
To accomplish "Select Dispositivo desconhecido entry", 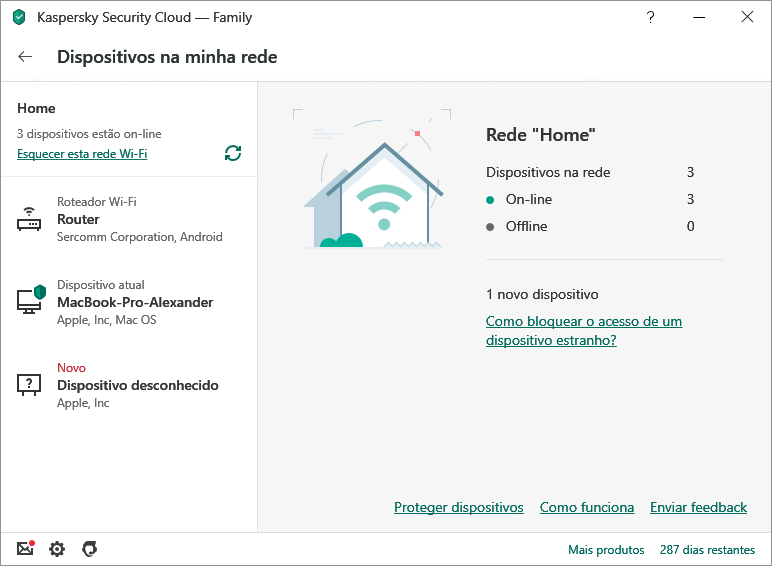I will point(137,385).
